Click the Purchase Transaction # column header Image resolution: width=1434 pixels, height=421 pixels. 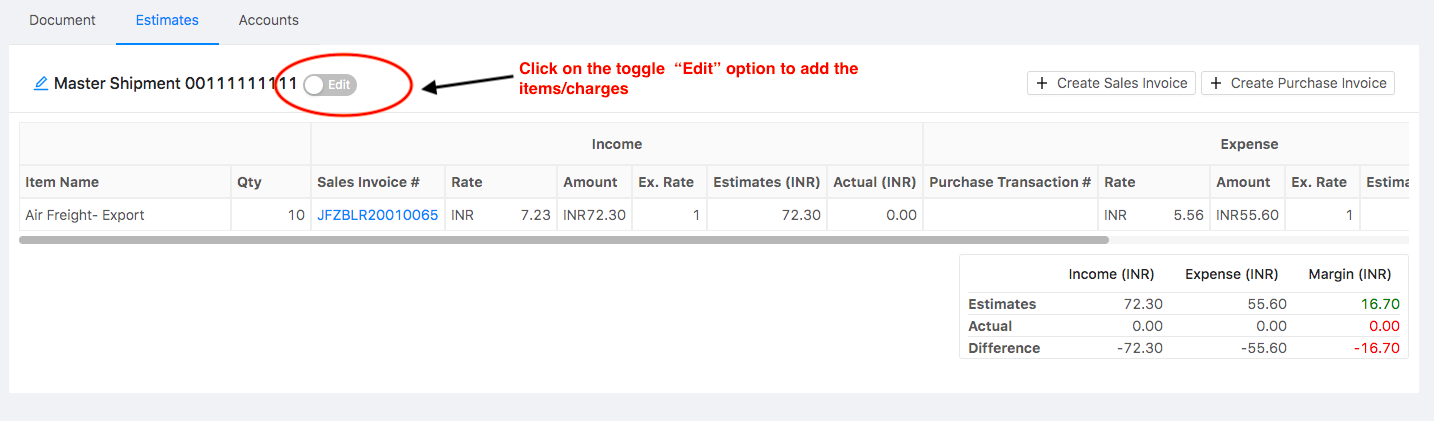click(x=1010, y=182)
